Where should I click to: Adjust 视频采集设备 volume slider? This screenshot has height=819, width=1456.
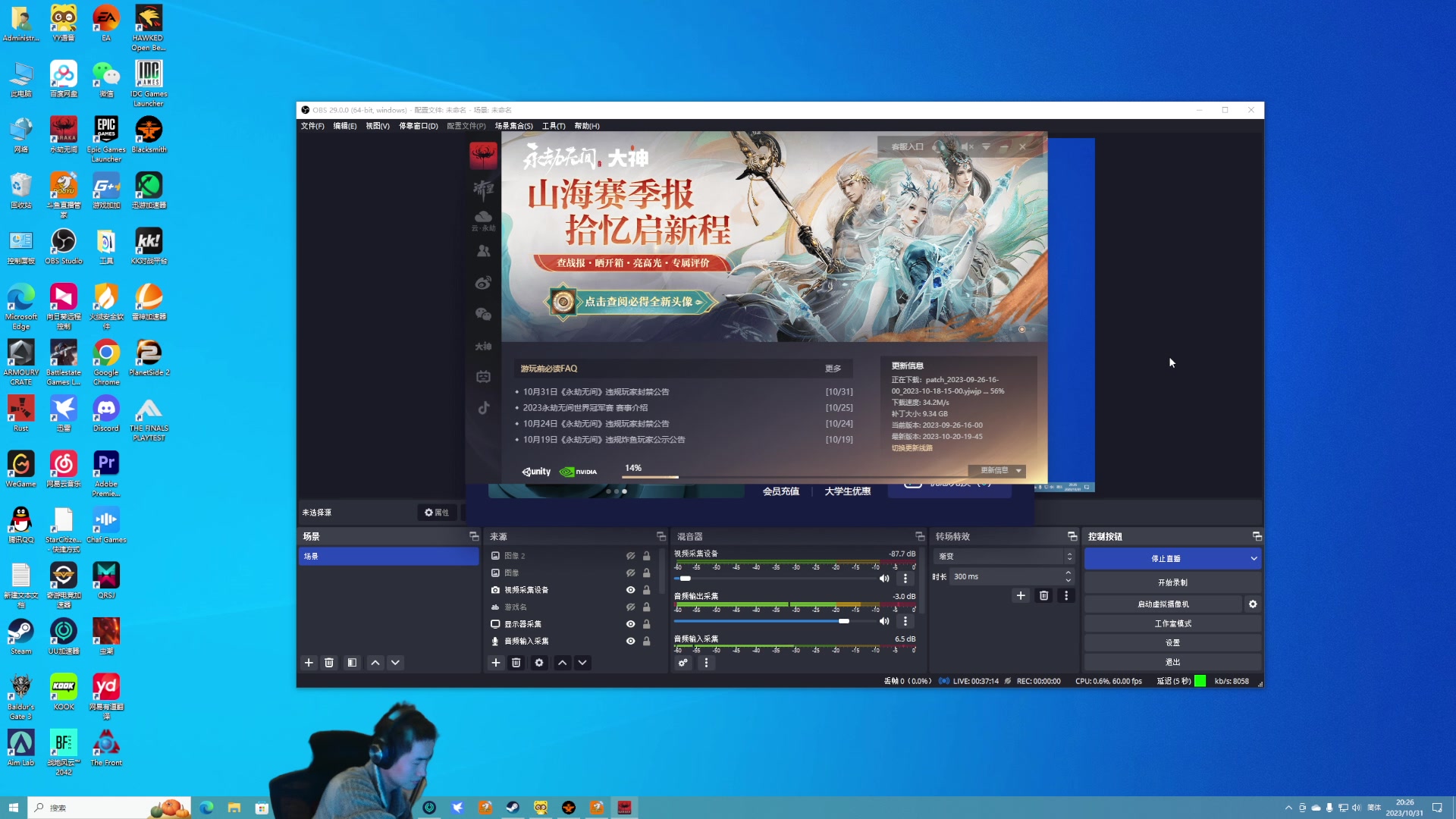tap(774, 579)
